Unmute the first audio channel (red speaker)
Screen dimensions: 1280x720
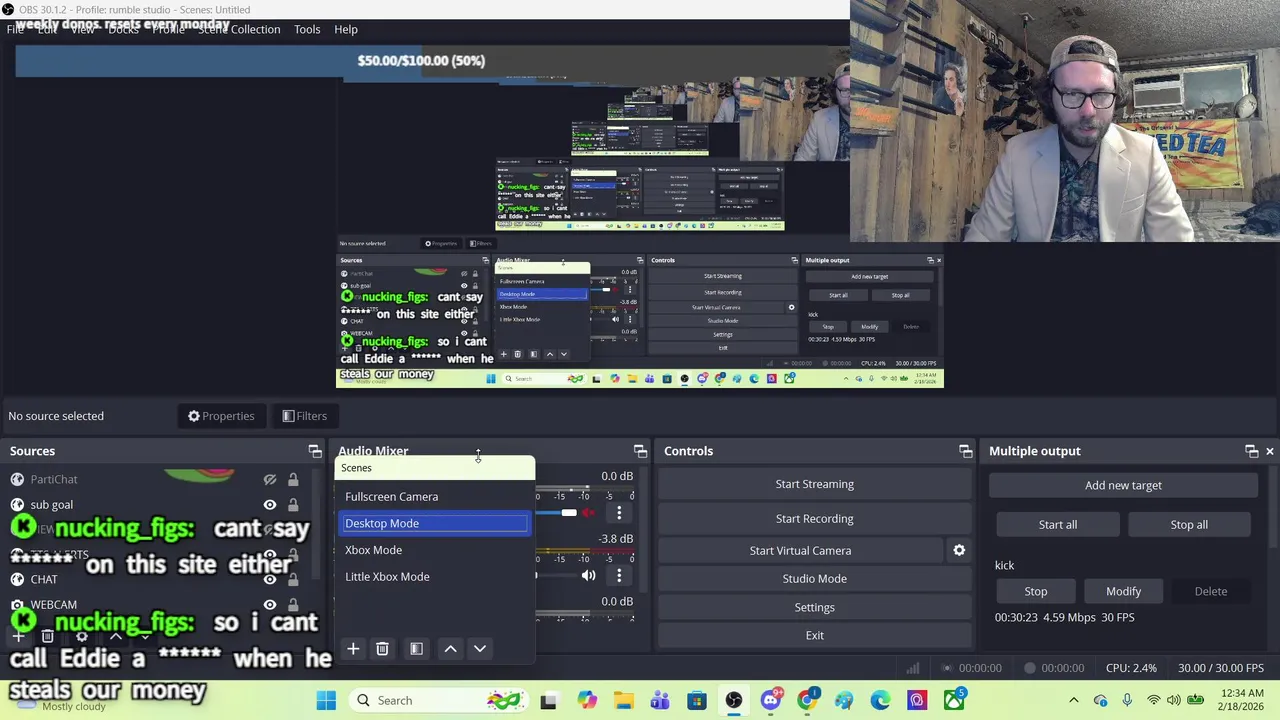(589, 513)
